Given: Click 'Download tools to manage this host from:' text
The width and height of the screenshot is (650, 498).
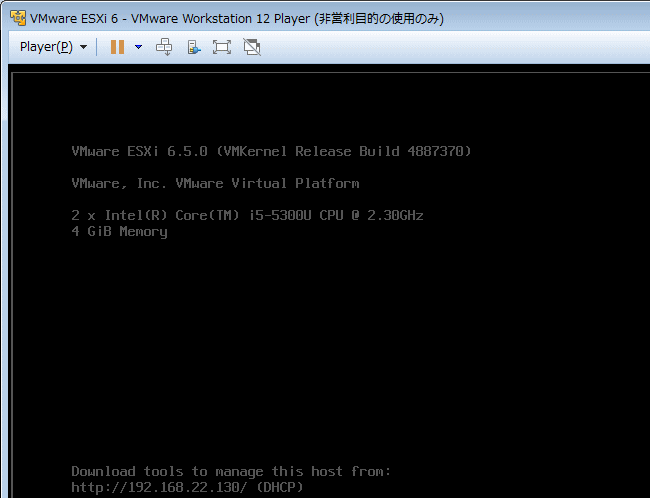Looking at the screenshot, I should click(x=231, y=471).
